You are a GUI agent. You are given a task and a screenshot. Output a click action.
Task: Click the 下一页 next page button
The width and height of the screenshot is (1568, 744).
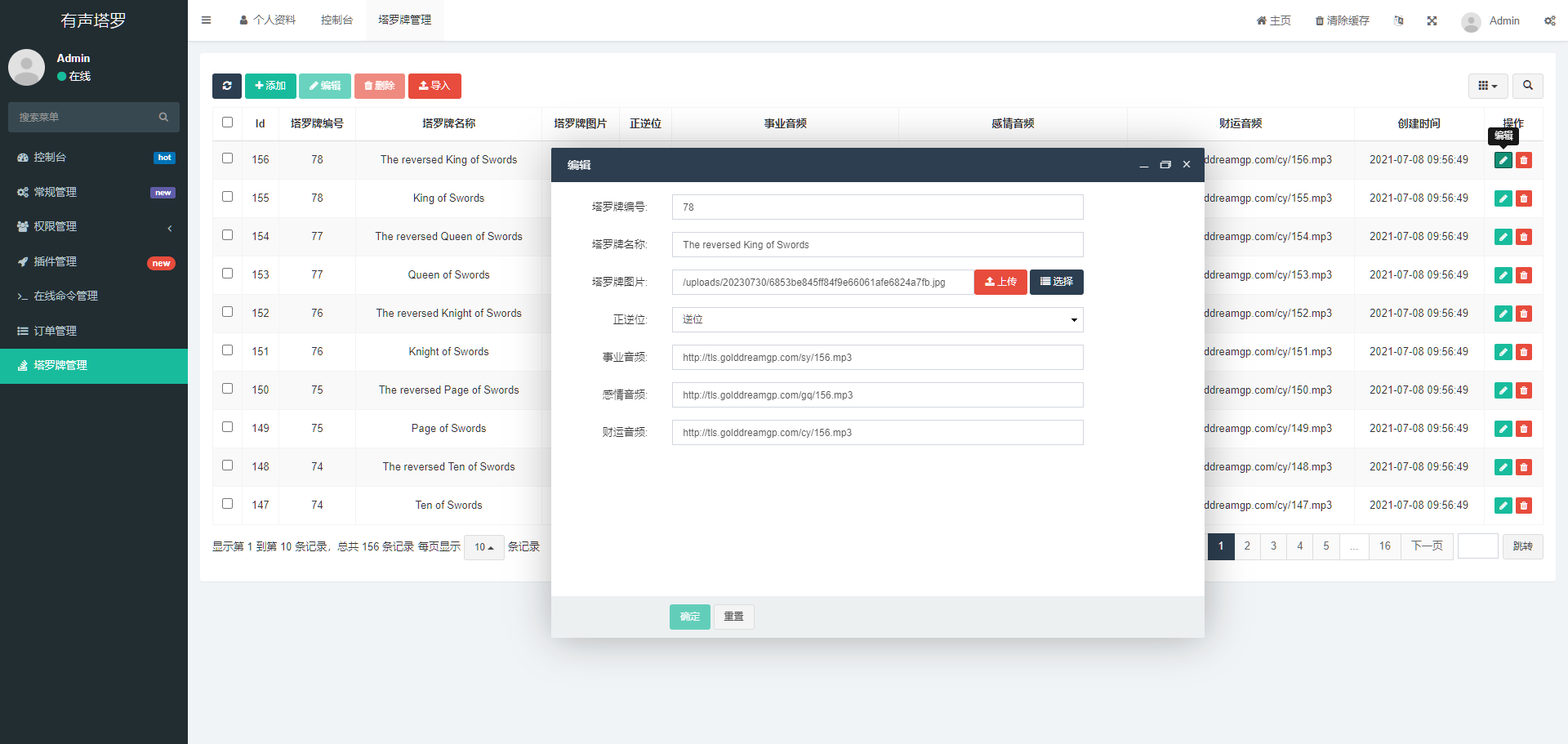pyautogui.click(x=1427, y=546)
